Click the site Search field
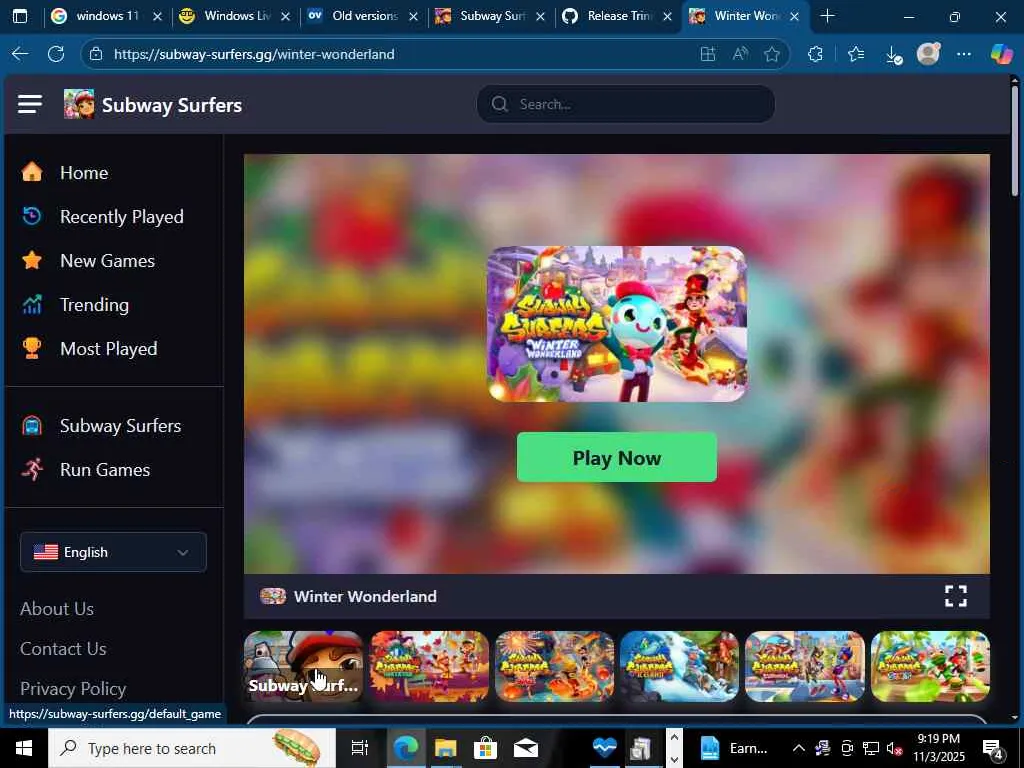This screenshot has height=768, width=1024. [626, 104]
